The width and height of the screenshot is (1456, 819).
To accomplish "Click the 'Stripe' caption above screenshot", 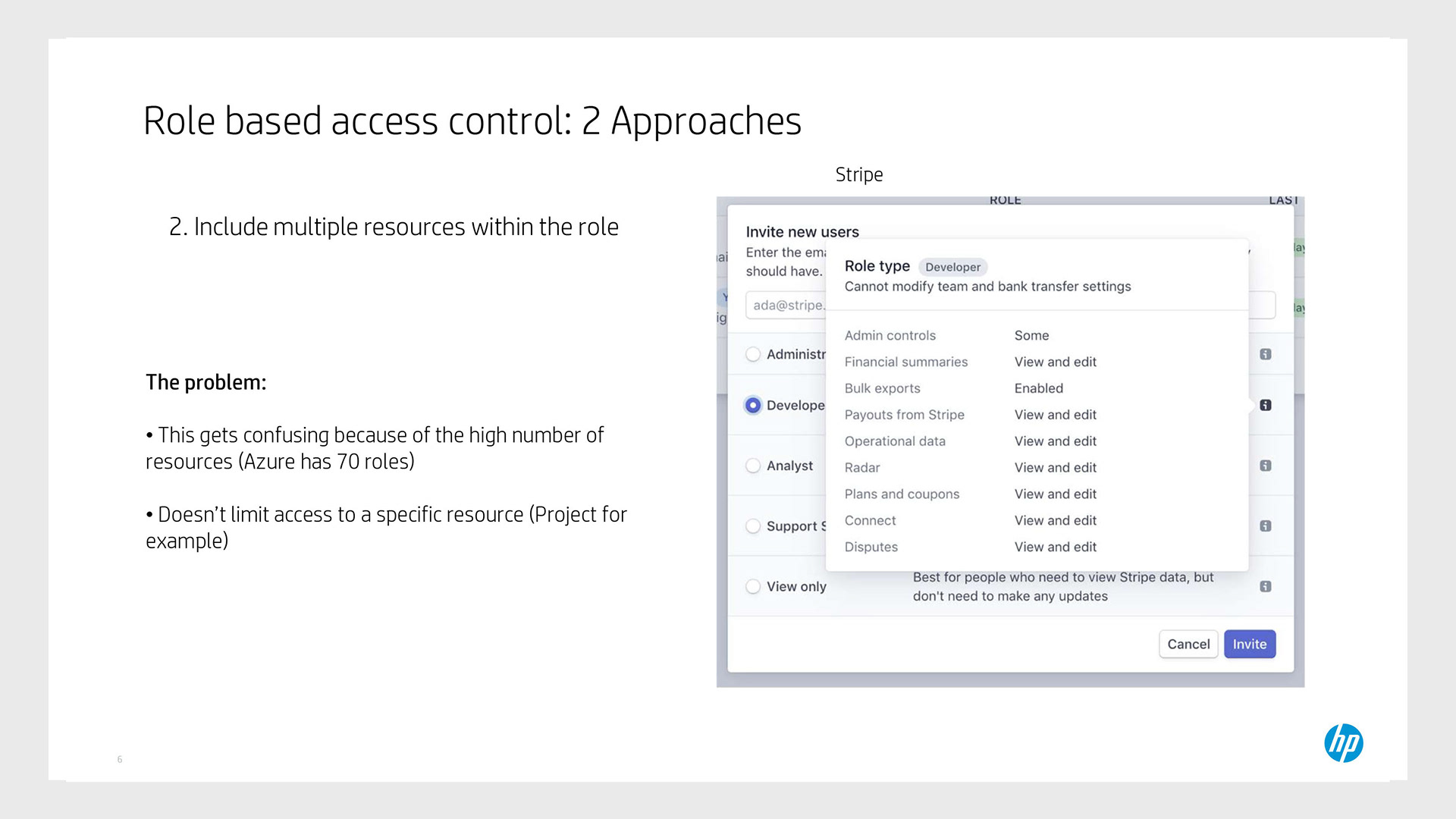I will (859, 174).
